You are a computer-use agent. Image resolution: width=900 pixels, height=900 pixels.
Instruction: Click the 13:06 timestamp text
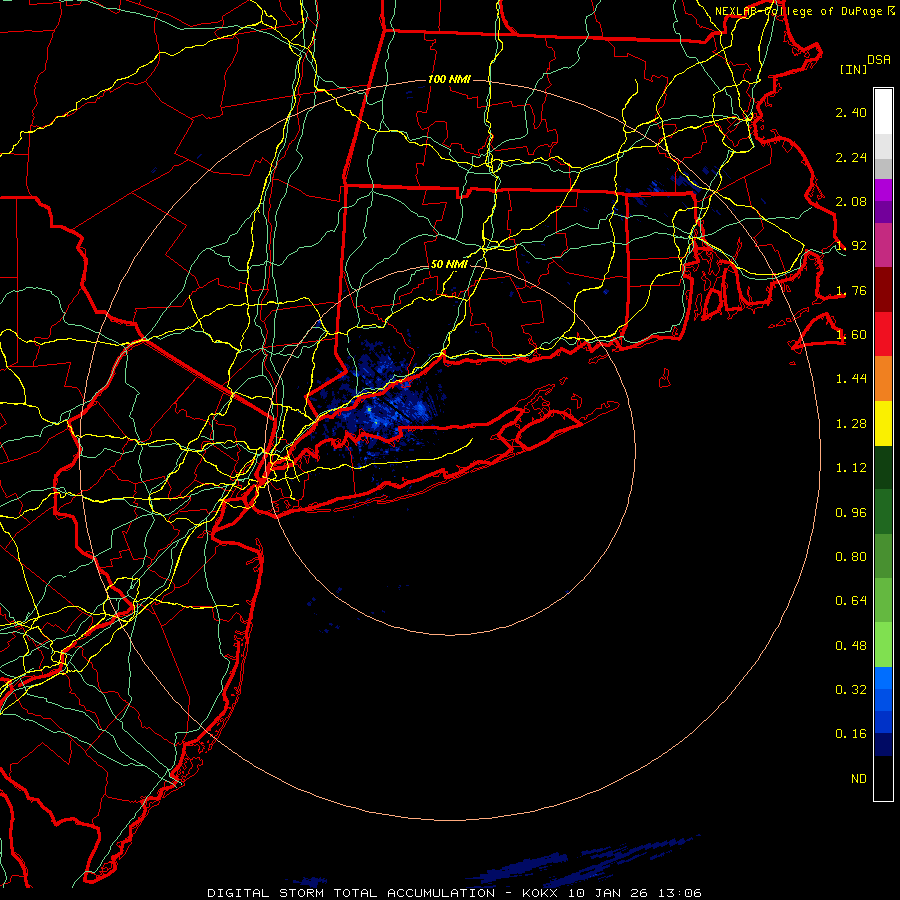point(681,893)
